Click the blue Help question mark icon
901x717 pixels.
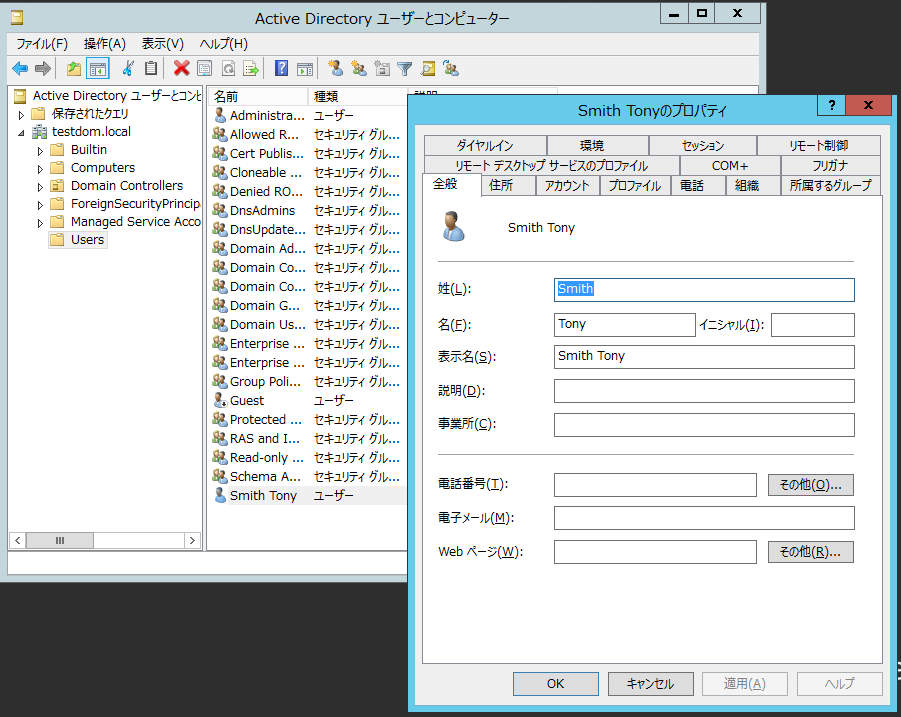[x=282, y=69]
